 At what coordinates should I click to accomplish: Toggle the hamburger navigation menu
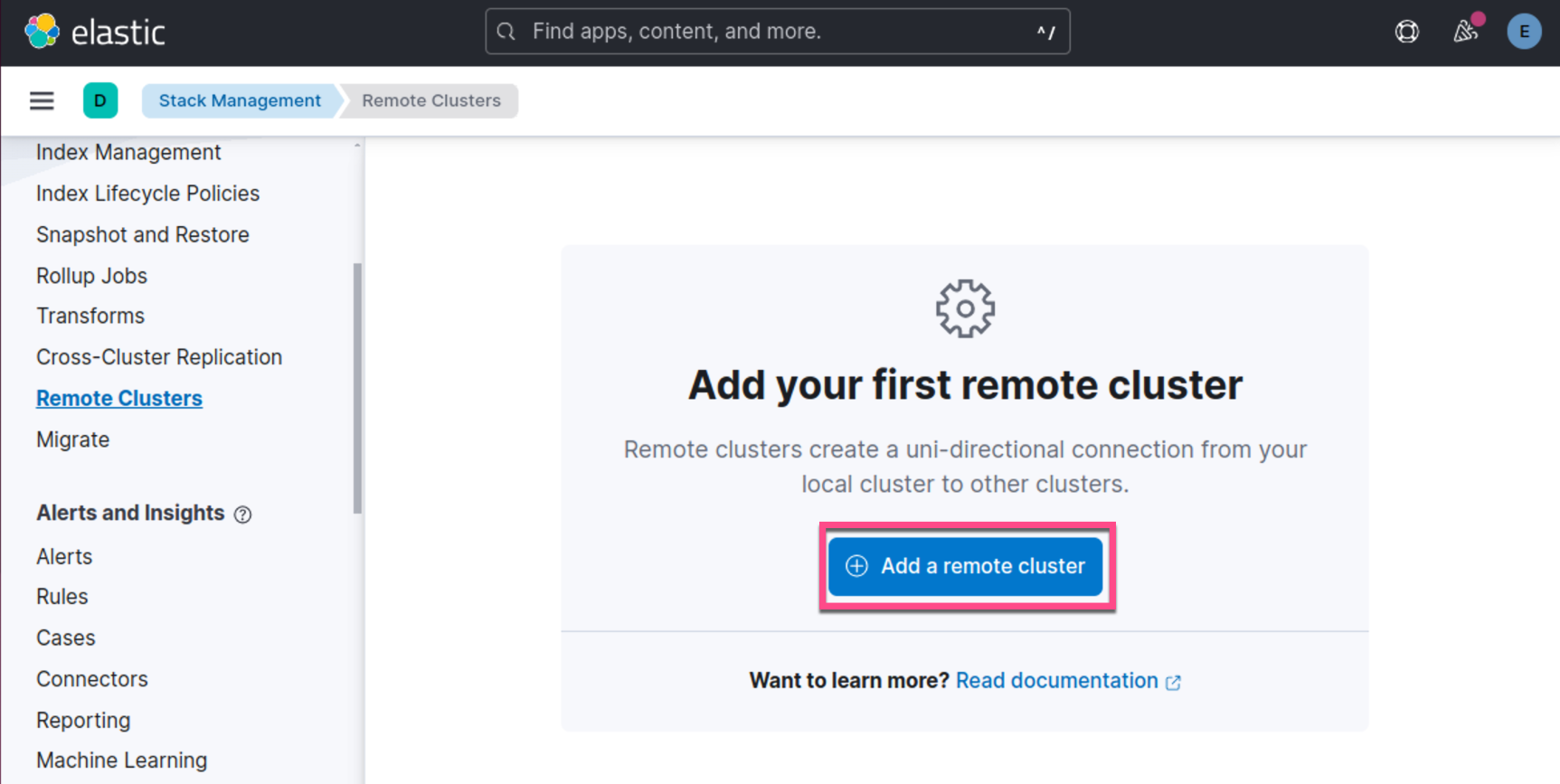(x=42, y=100)
